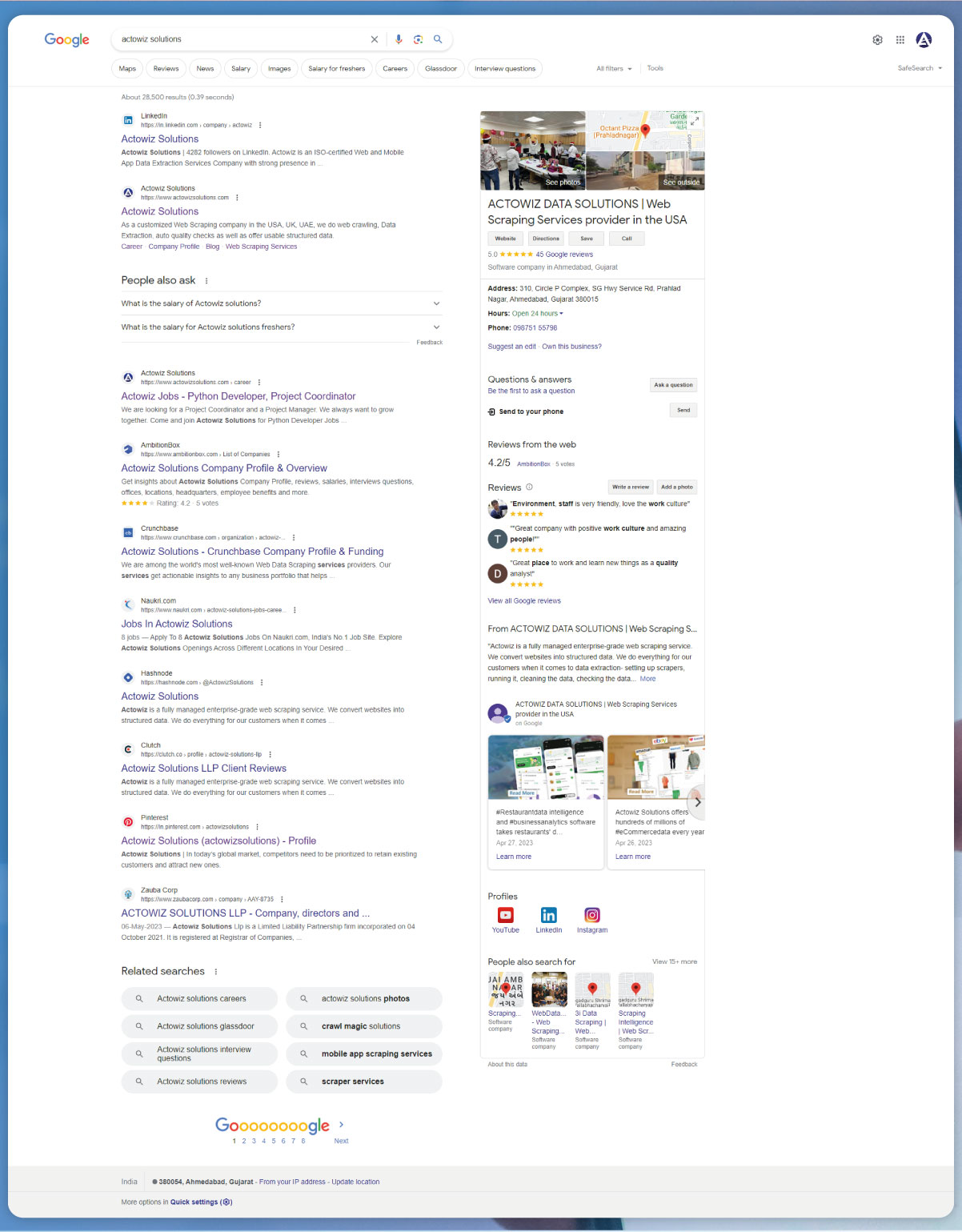Select 'Actowiz solutions glassdoor' related search

[199, 1026]
